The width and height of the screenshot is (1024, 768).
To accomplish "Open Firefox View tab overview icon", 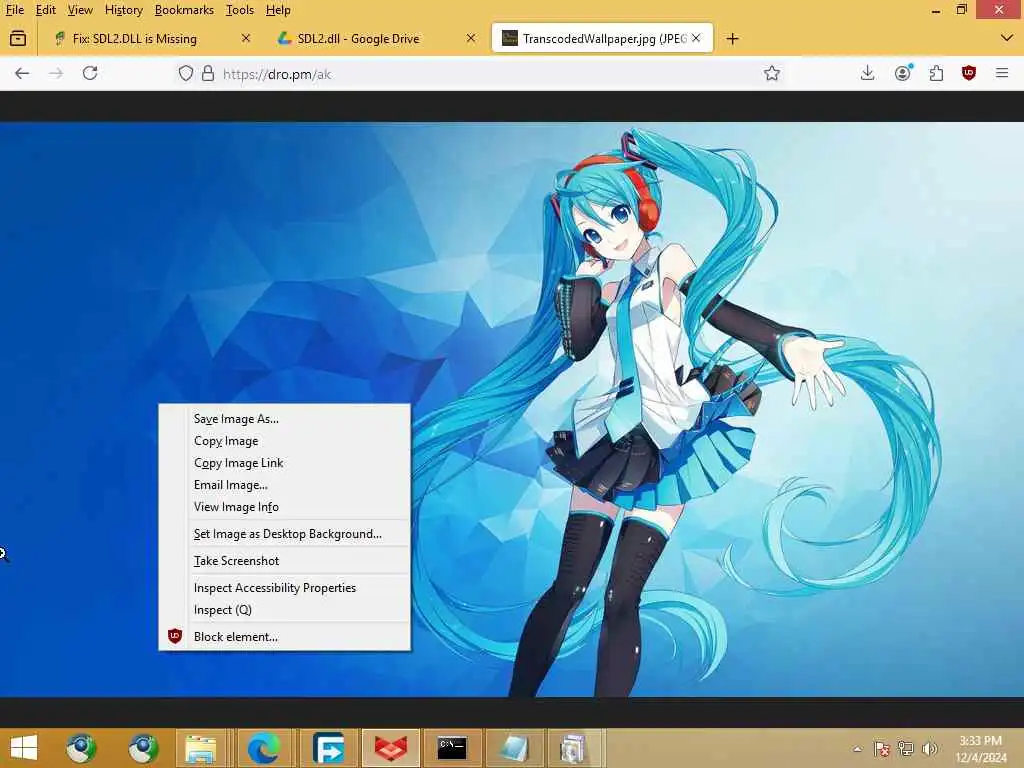I will point(18,39).
